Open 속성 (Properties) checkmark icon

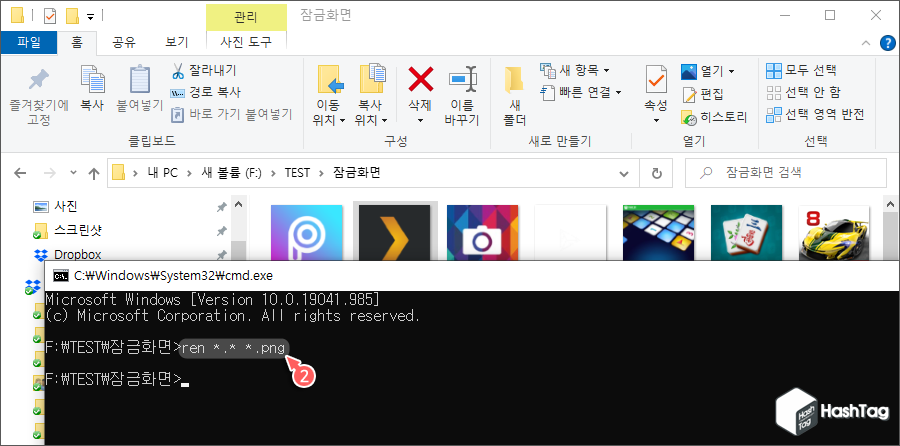click(656, 79)
